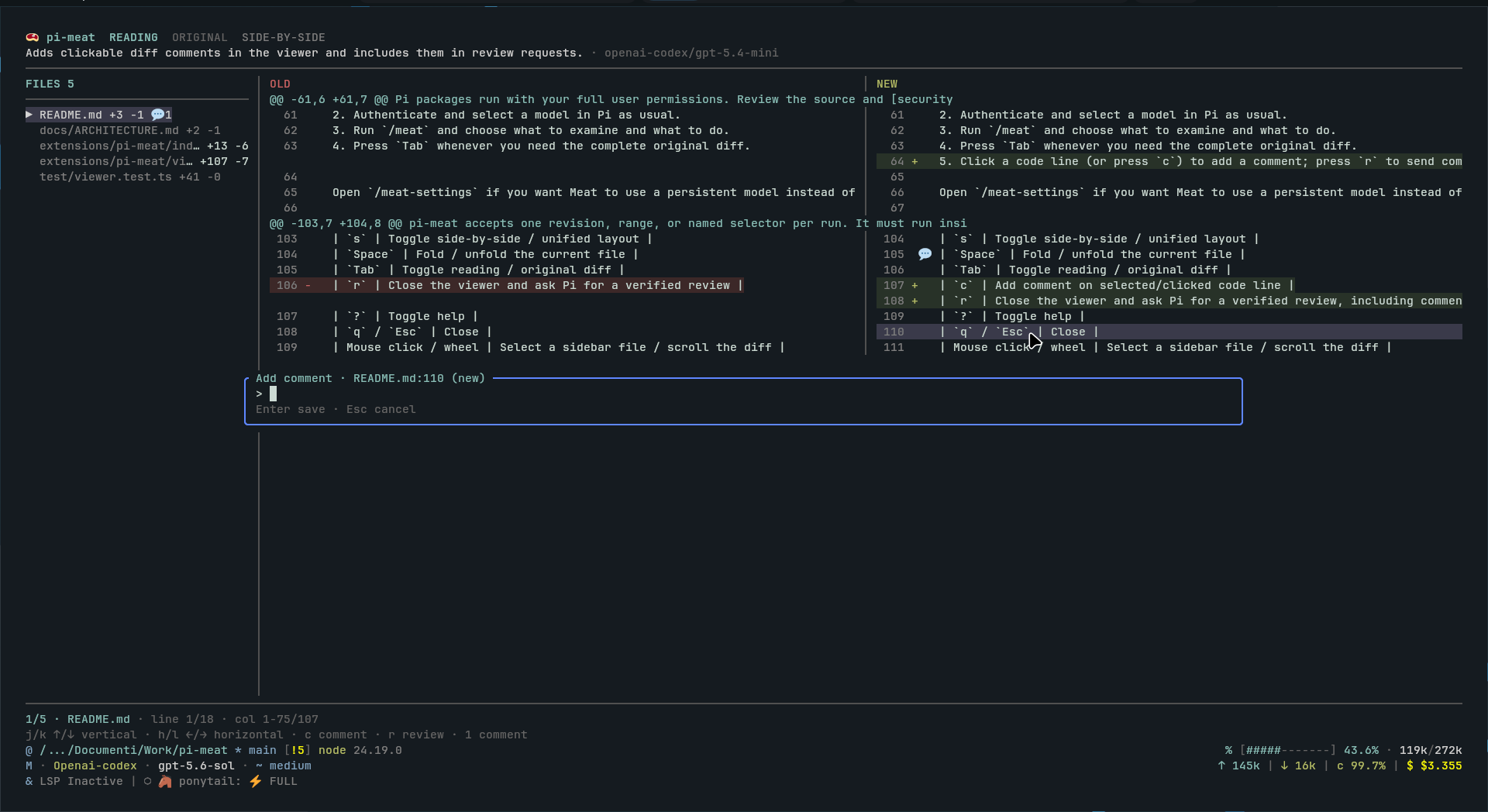Image resolution: width=1488 pixels, height=812 pixels.
Task: Click the '!5' git changes badge
Action: 298,750
